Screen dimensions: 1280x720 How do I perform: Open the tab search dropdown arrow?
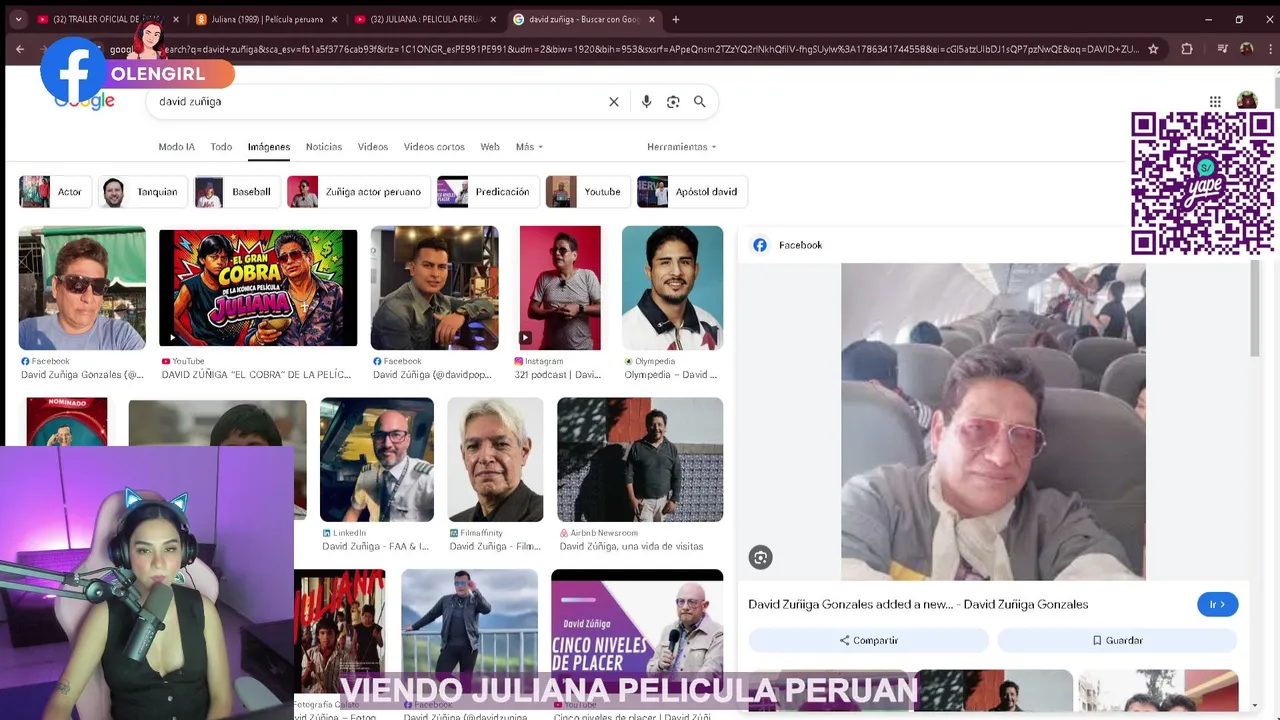coord(18,19)
